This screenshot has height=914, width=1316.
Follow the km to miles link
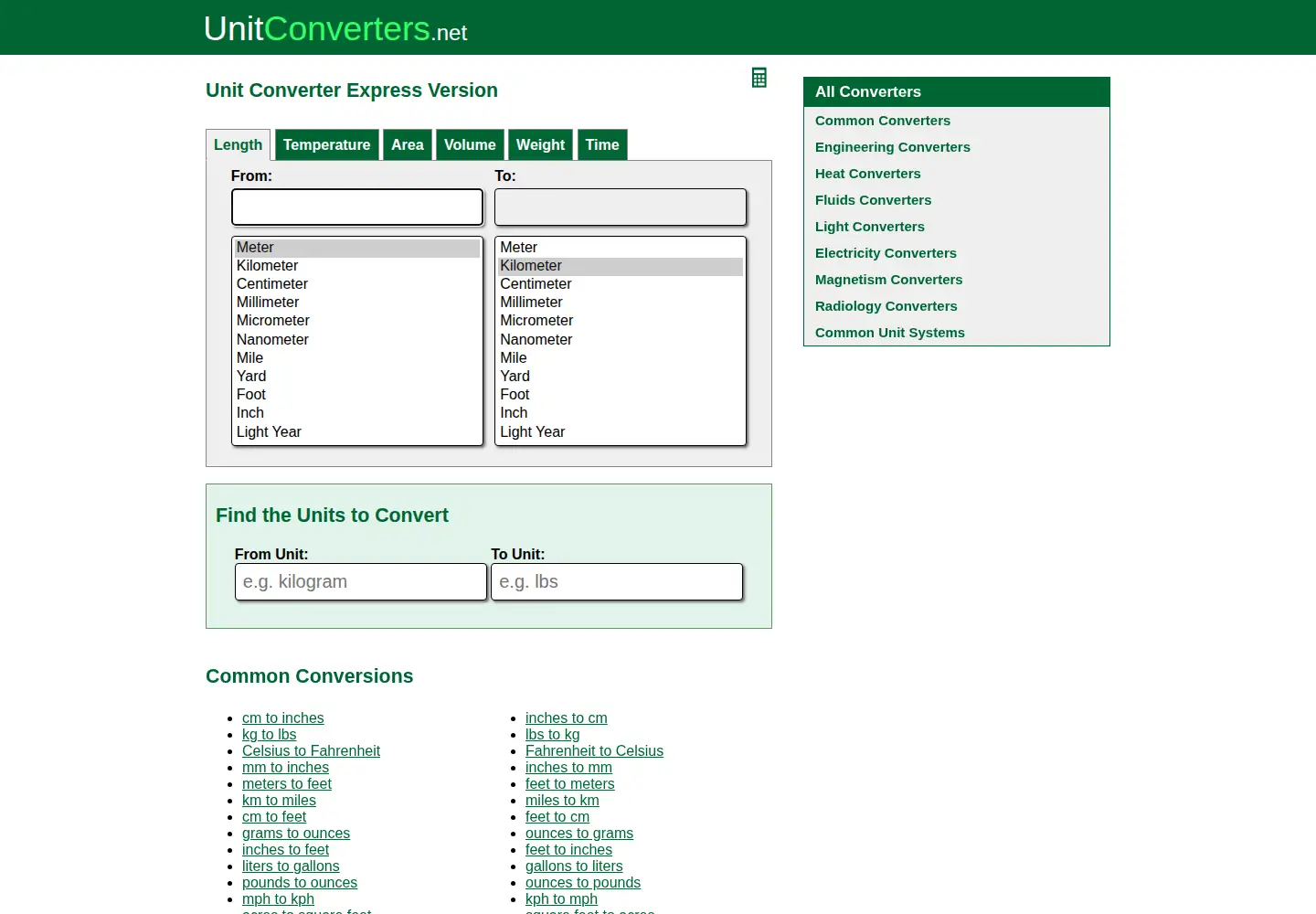279,801
